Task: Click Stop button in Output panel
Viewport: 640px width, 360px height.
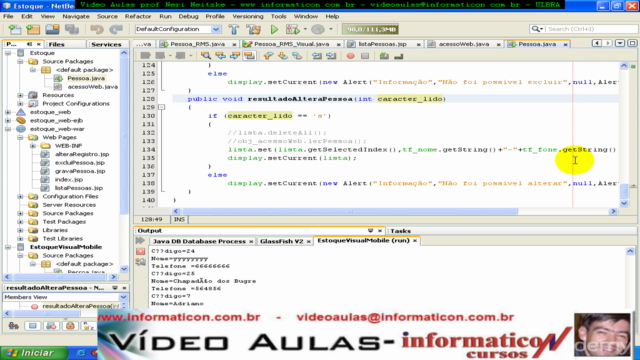Action: point(140,251)
